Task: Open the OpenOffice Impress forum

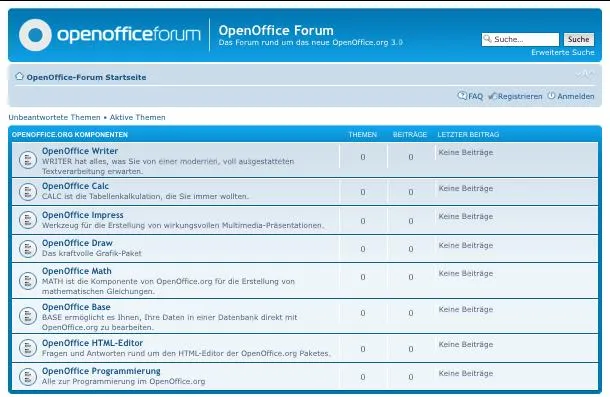Action: pos(82,215)
